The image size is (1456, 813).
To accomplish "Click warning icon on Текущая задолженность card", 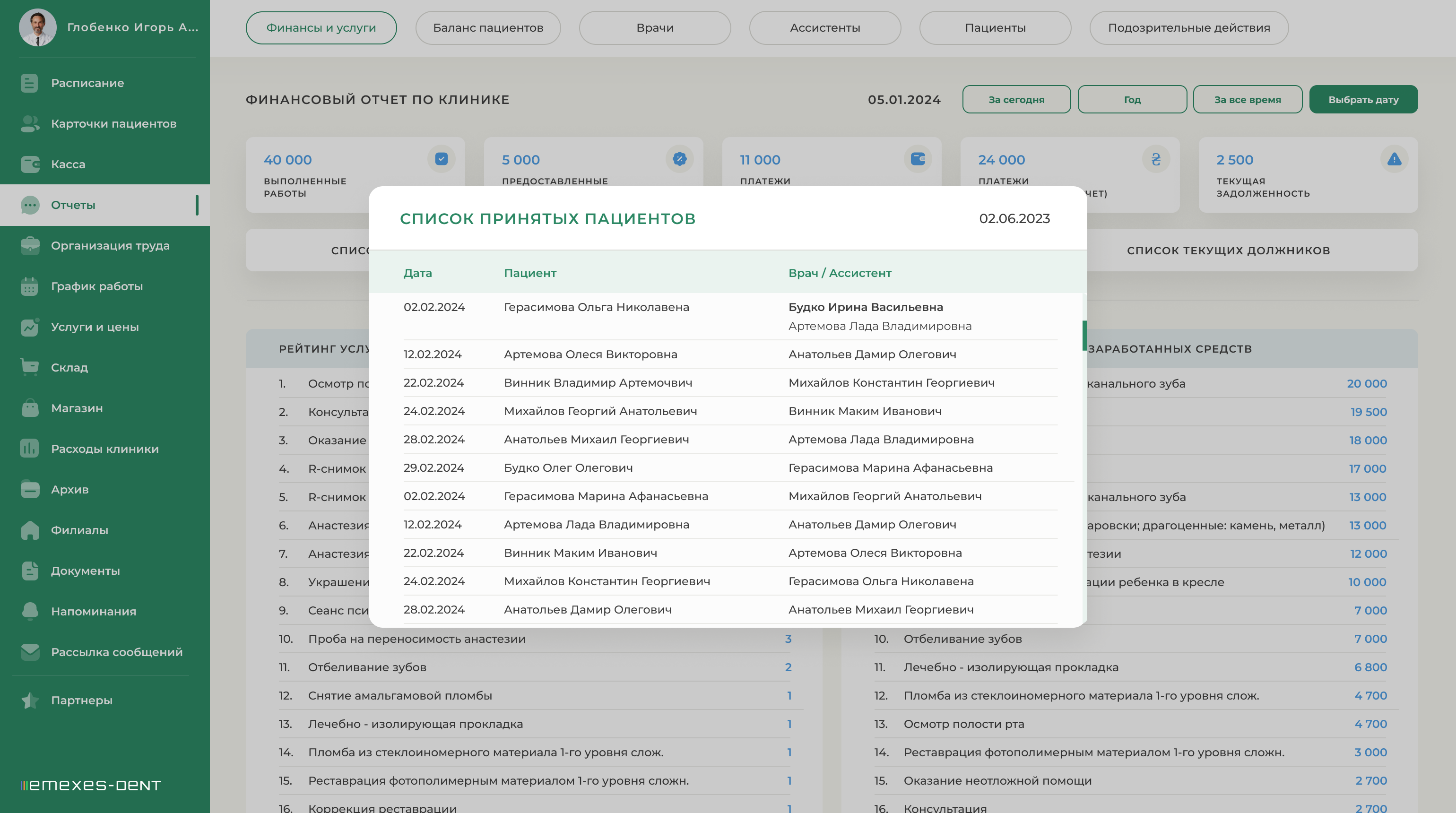I will 1395,159.
